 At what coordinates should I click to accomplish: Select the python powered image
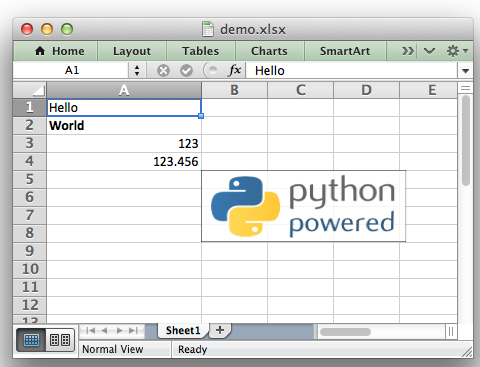[x=304, y=206]
